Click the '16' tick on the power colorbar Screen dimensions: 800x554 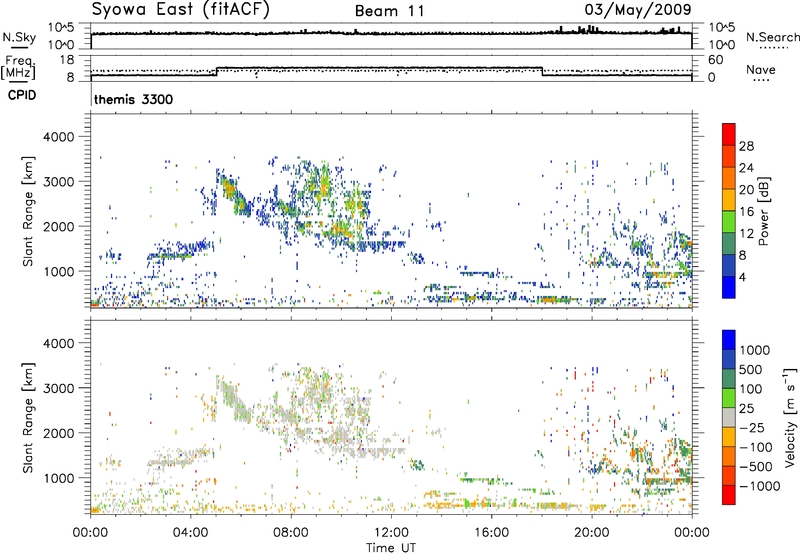pyautogui.click(x=746, y=212)
